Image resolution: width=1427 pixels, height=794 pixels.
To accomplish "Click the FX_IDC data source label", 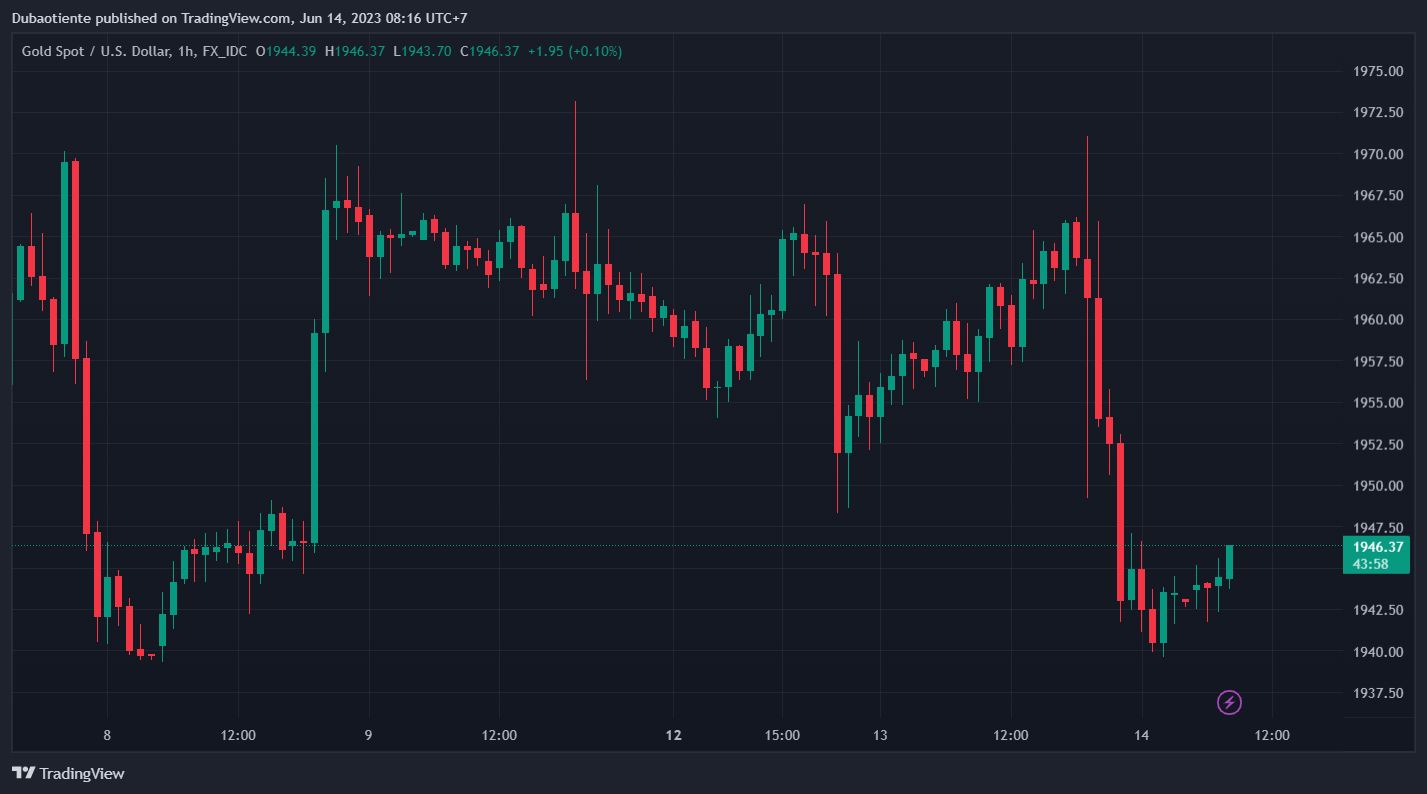I will [x=222, y=51].
